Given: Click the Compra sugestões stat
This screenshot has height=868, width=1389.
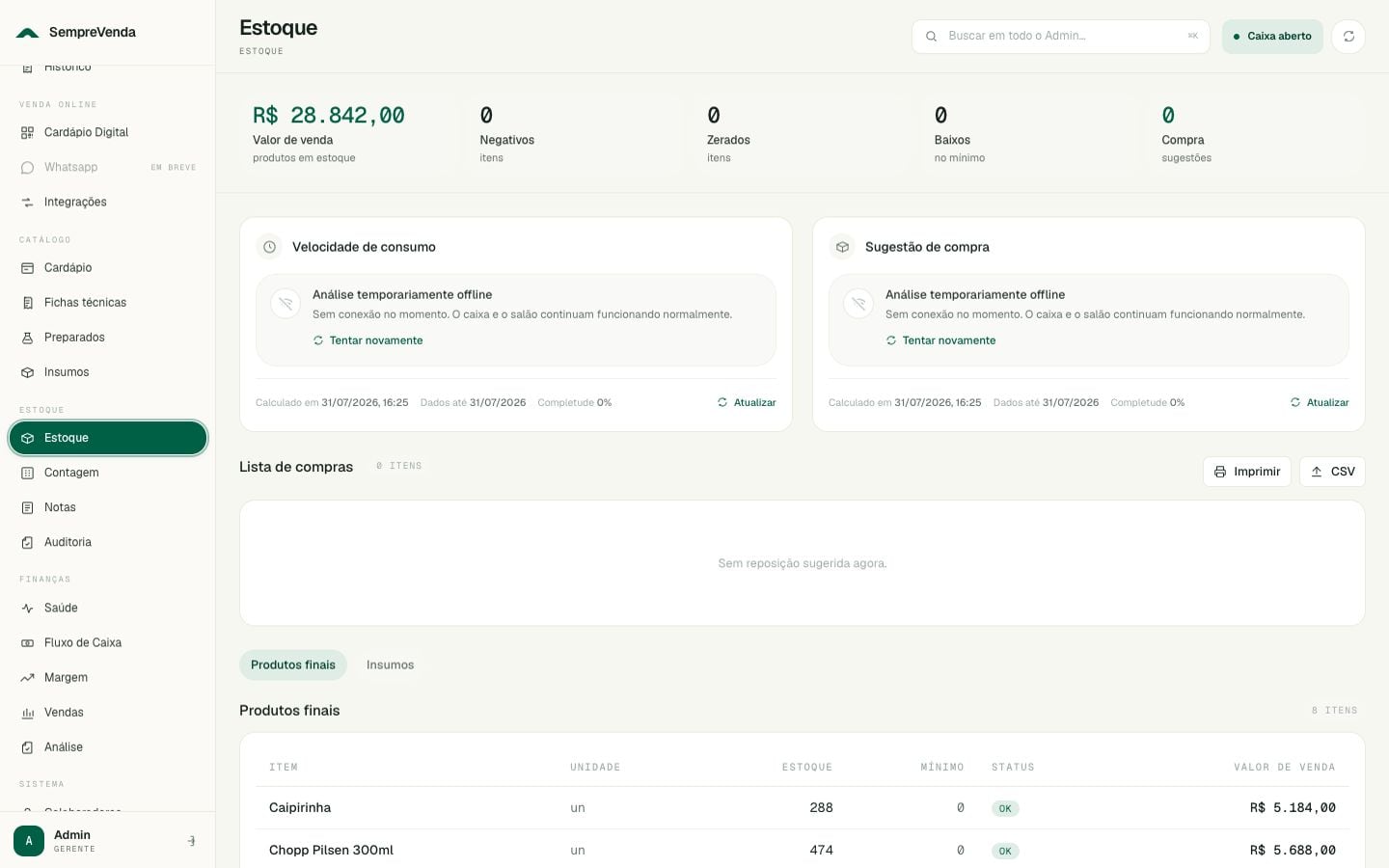Looking at the screenshot, I should (1257, 134).
